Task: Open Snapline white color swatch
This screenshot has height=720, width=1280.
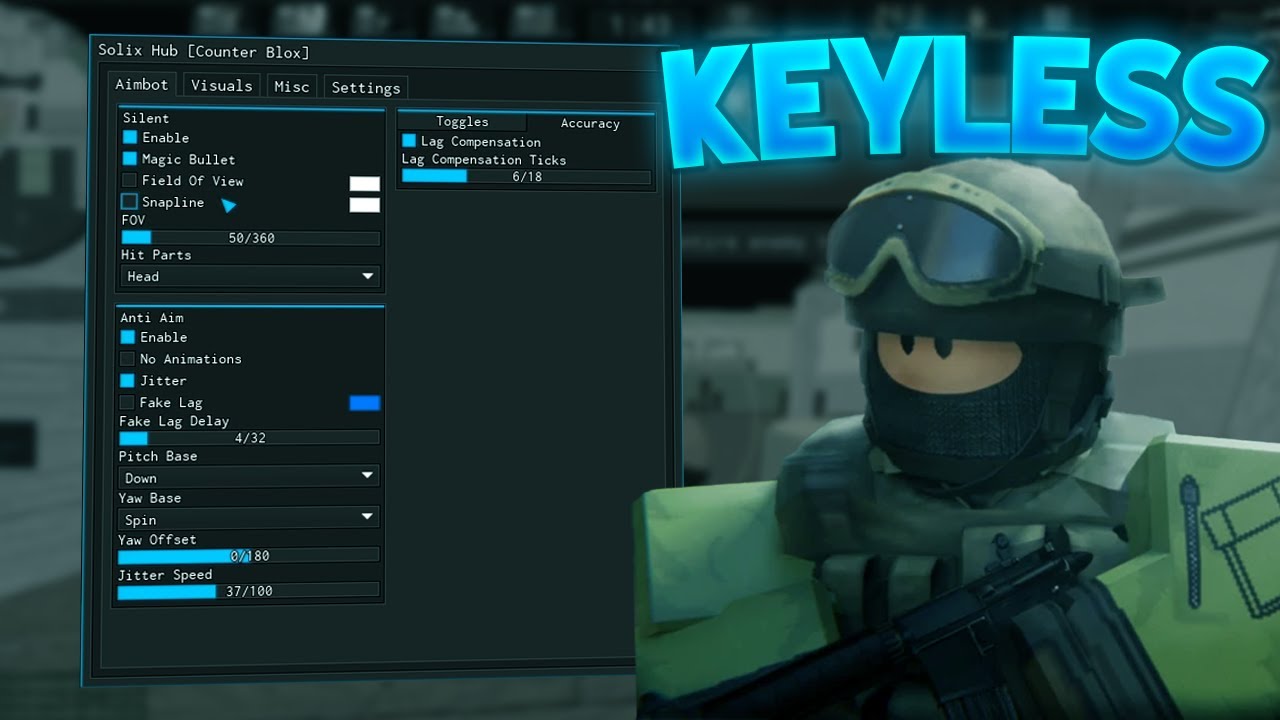Action: 364,205
